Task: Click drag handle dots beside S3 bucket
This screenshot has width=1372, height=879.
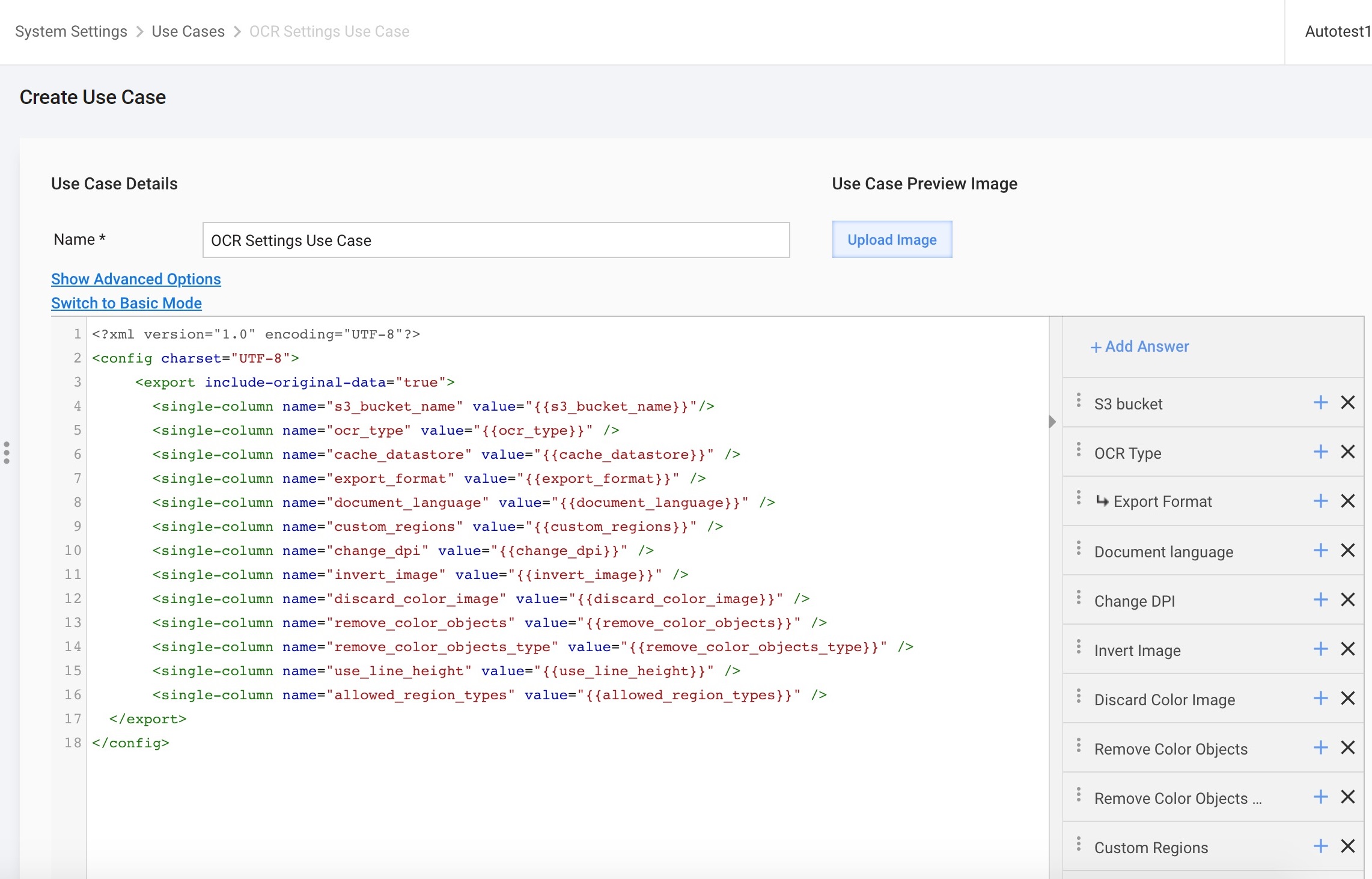Action: tap(1079, 400)
